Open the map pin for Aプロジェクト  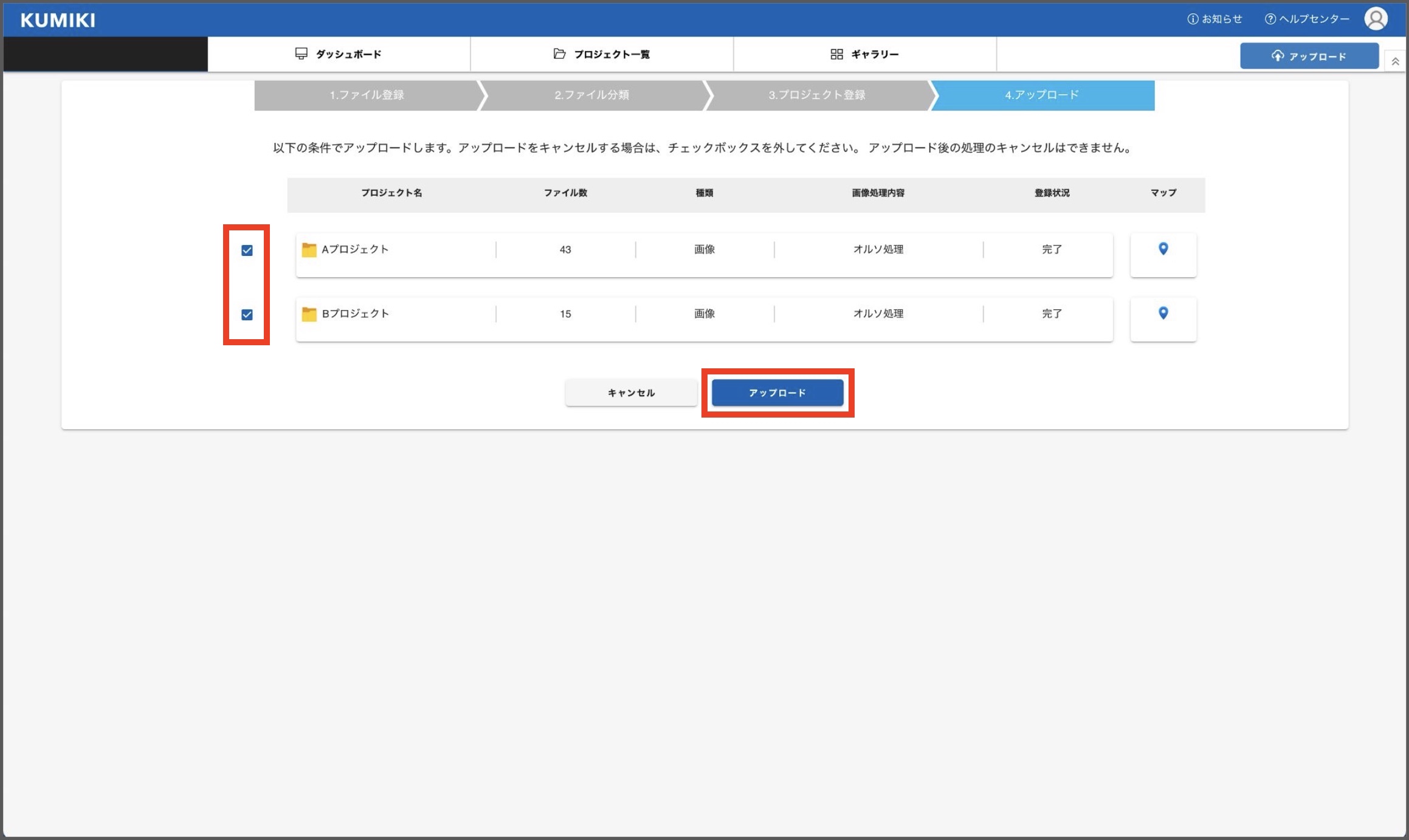1163,249
